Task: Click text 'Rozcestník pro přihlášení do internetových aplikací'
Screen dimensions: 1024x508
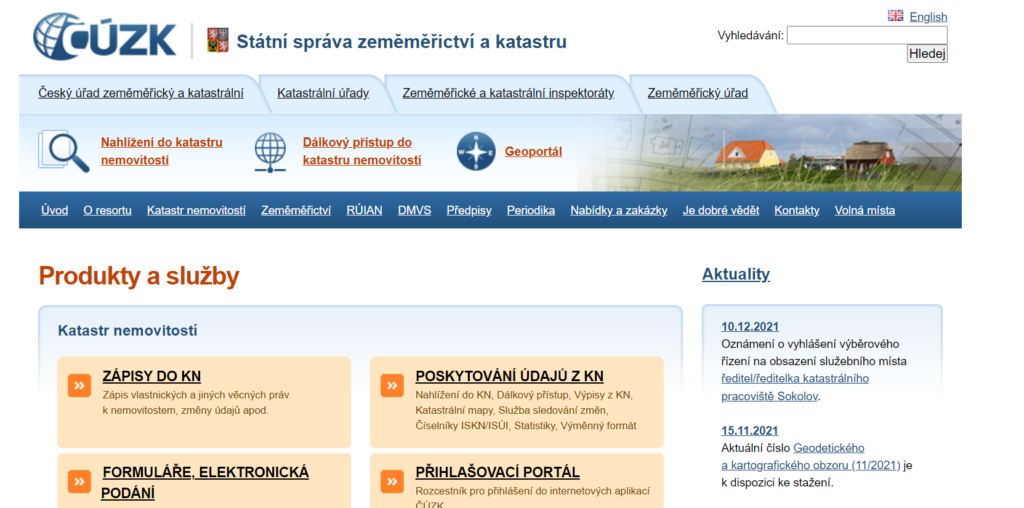Action: tap(533, 491)
